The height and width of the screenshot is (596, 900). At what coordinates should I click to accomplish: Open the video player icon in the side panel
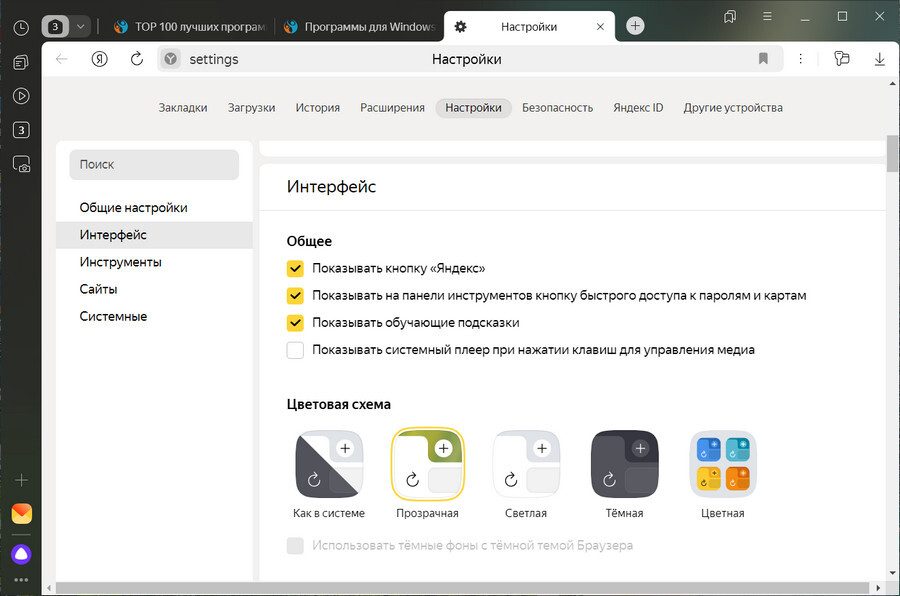(x=21, y=96)
